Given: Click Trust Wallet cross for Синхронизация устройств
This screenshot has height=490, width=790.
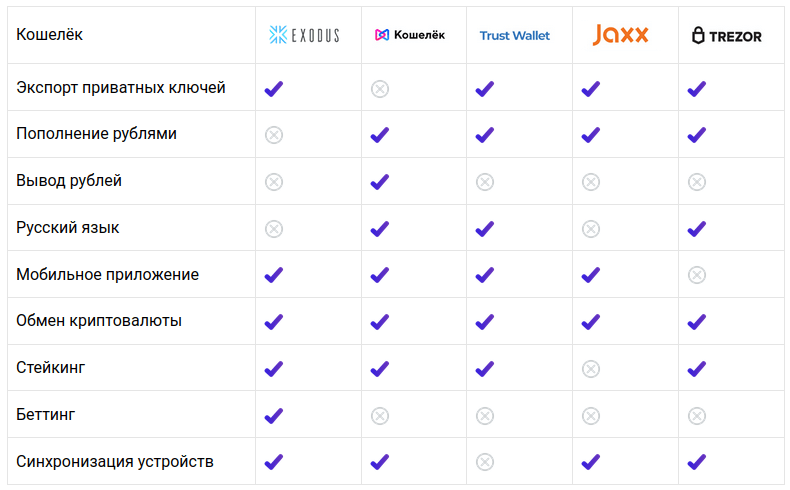Looking at the screenshot, I should tap(485, 462).
